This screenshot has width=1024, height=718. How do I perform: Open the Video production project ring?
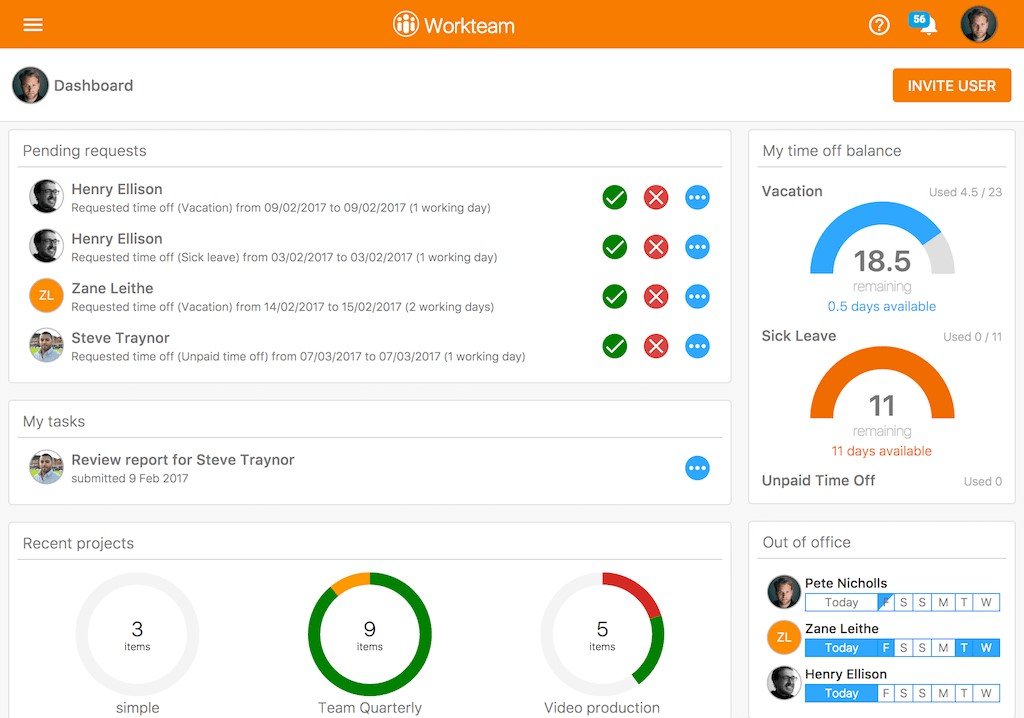[602, 634]
